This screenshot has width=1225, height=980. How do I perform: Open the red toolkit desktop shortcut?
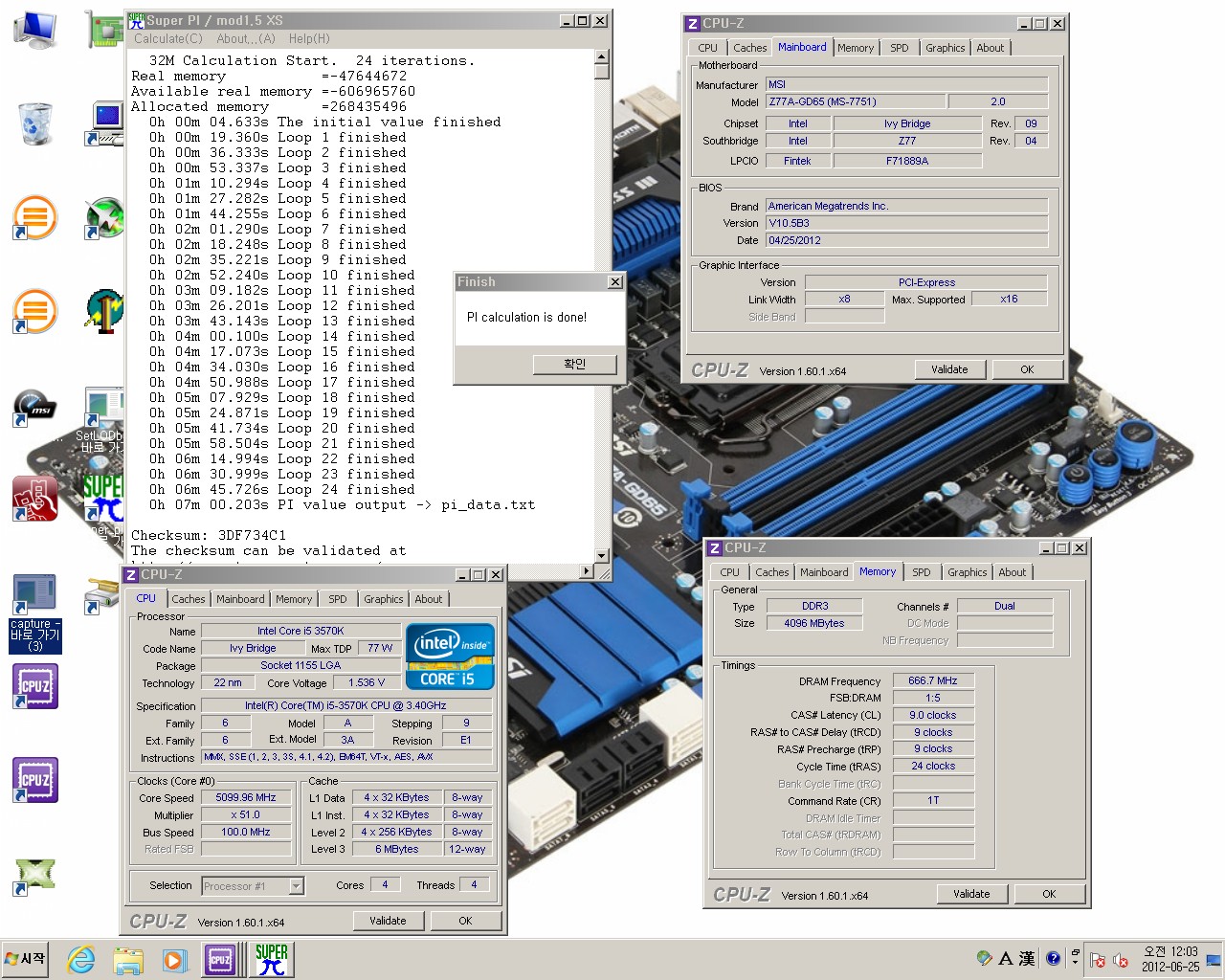[x=35, y=499]
